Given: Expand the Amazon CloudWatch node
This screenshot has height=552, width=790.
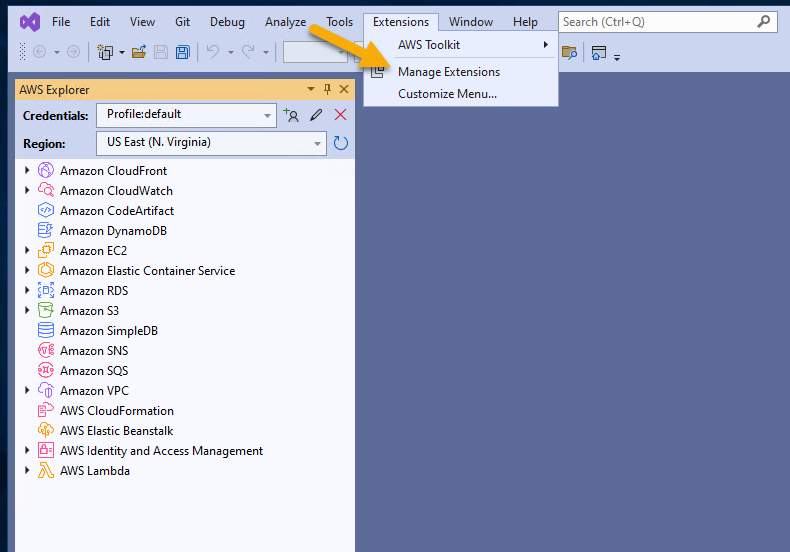Looking at the screenshot, I should (x=27, y=190).
